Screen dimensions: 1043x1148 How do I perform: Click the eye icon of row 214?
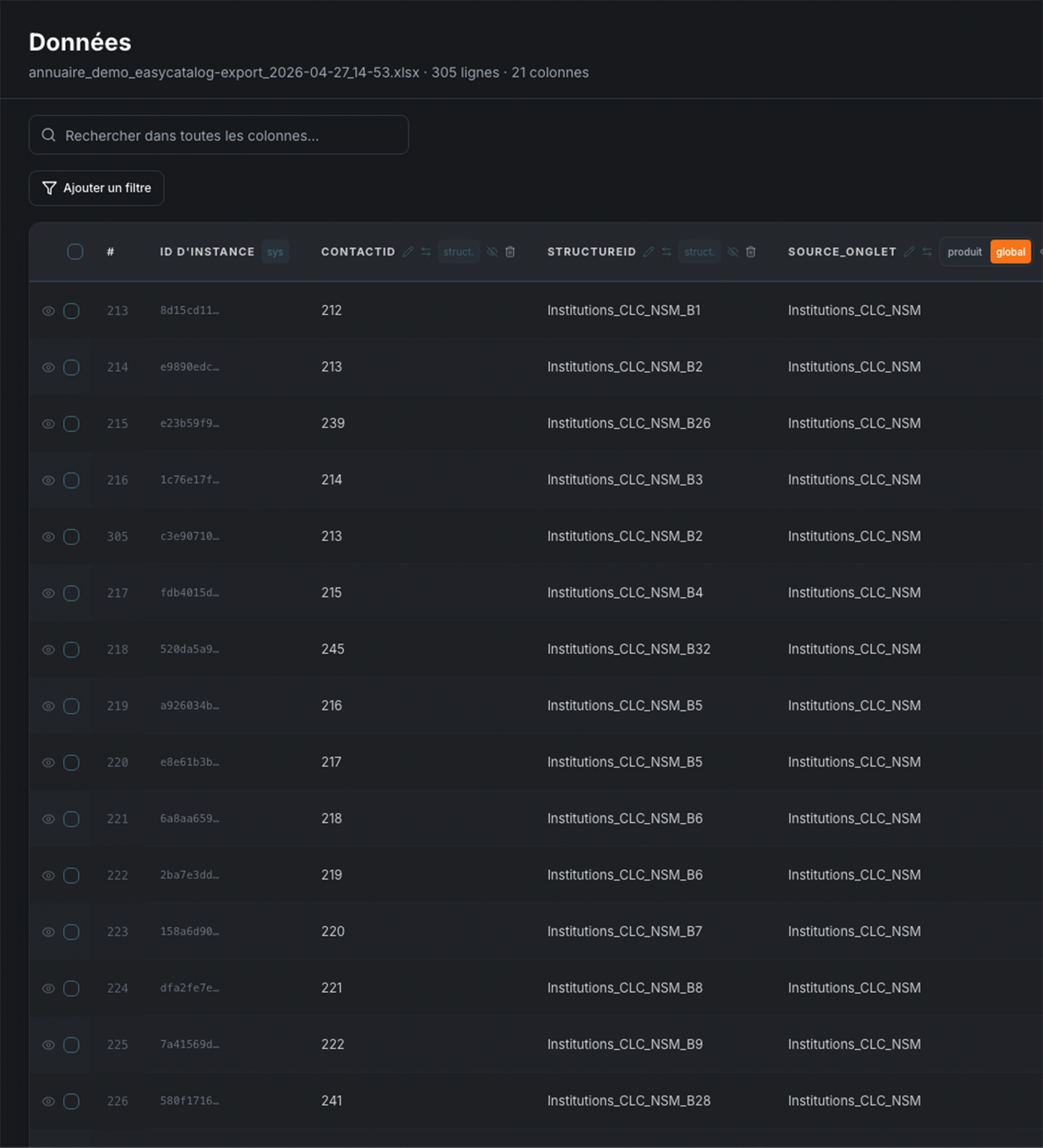click(48, 367)
